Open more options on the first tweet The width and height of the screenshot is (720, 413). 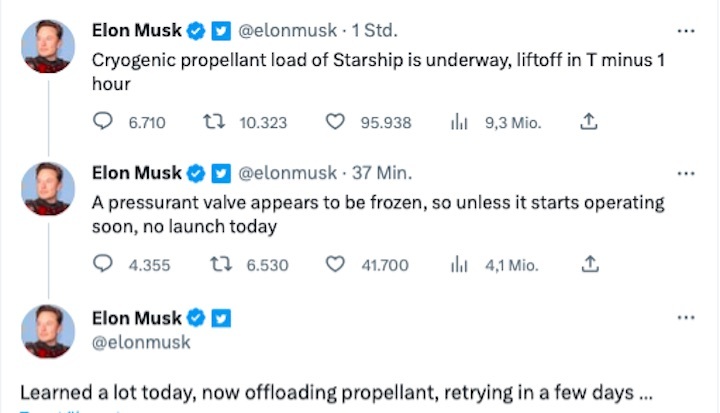coord(685,31)
